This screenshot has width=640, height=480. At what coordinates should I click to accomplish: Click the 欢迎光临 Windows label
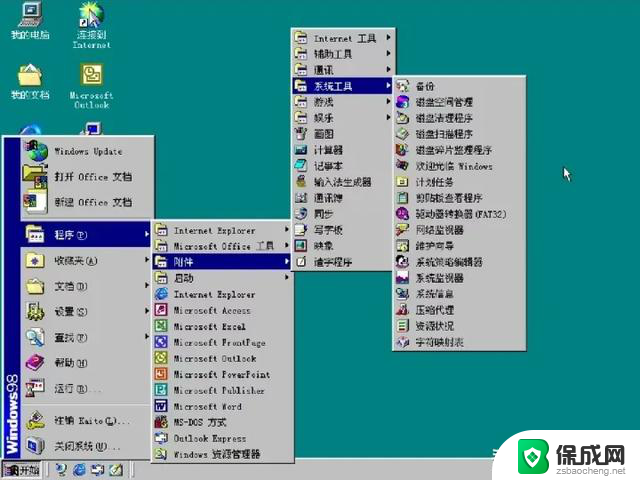point(454,166)
